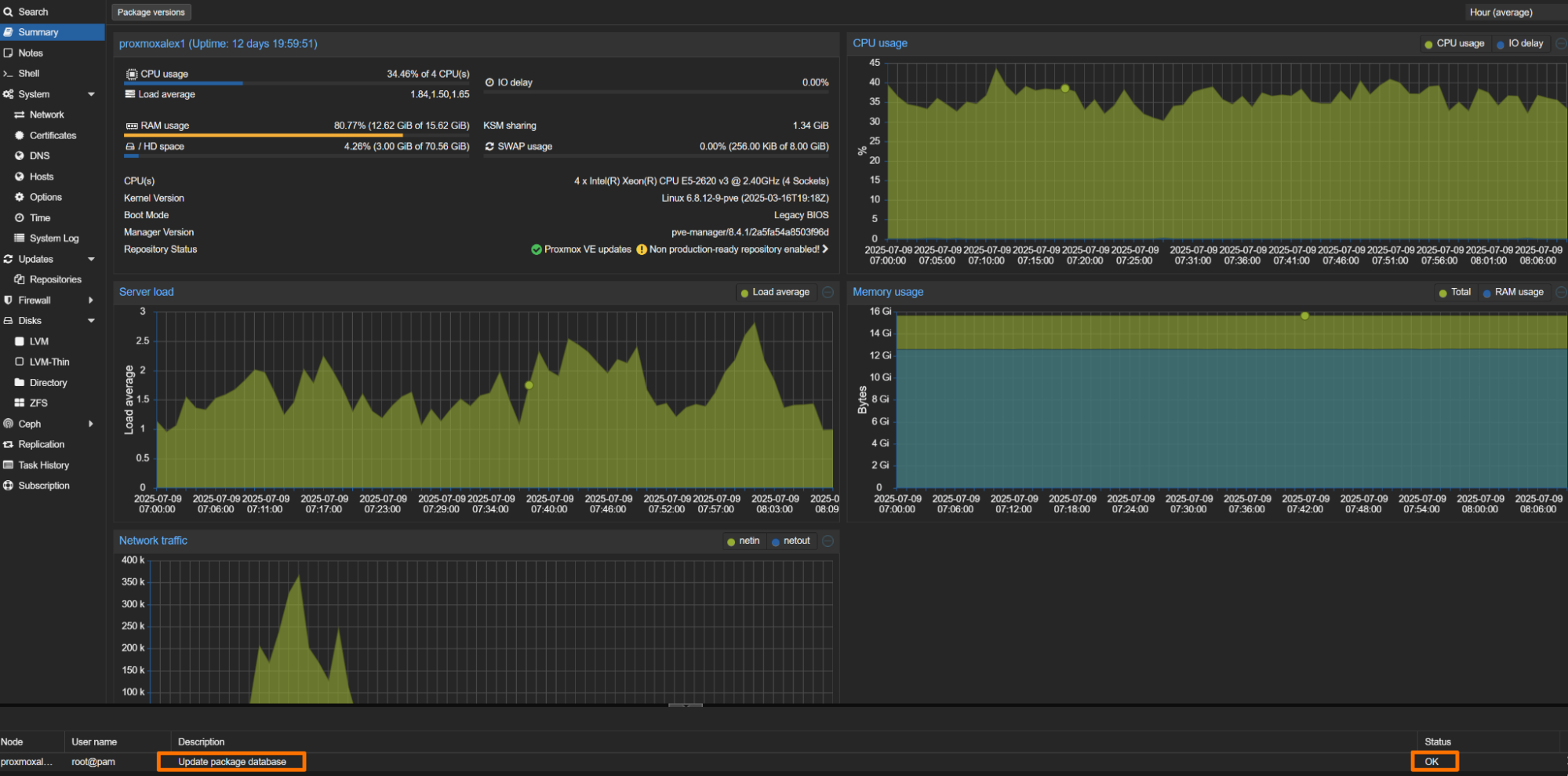Select the Update package database task row

pos(231,762)
